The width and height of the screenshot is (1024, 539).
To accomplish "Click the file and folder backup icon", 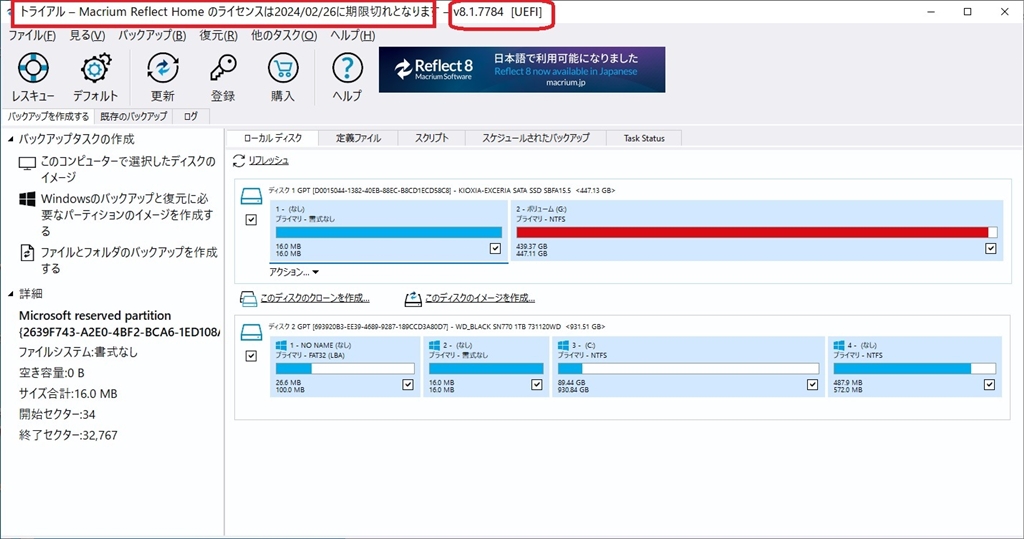I will pos(27,252).
